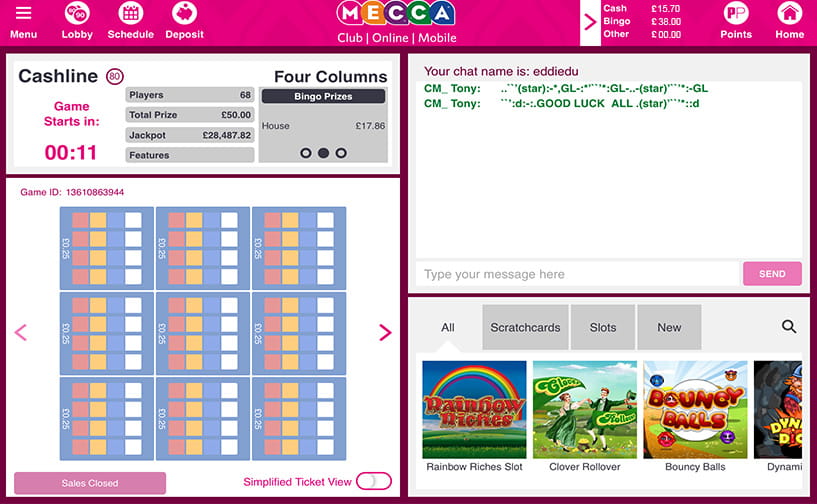Click the 00:11 countdown timer

71,153
